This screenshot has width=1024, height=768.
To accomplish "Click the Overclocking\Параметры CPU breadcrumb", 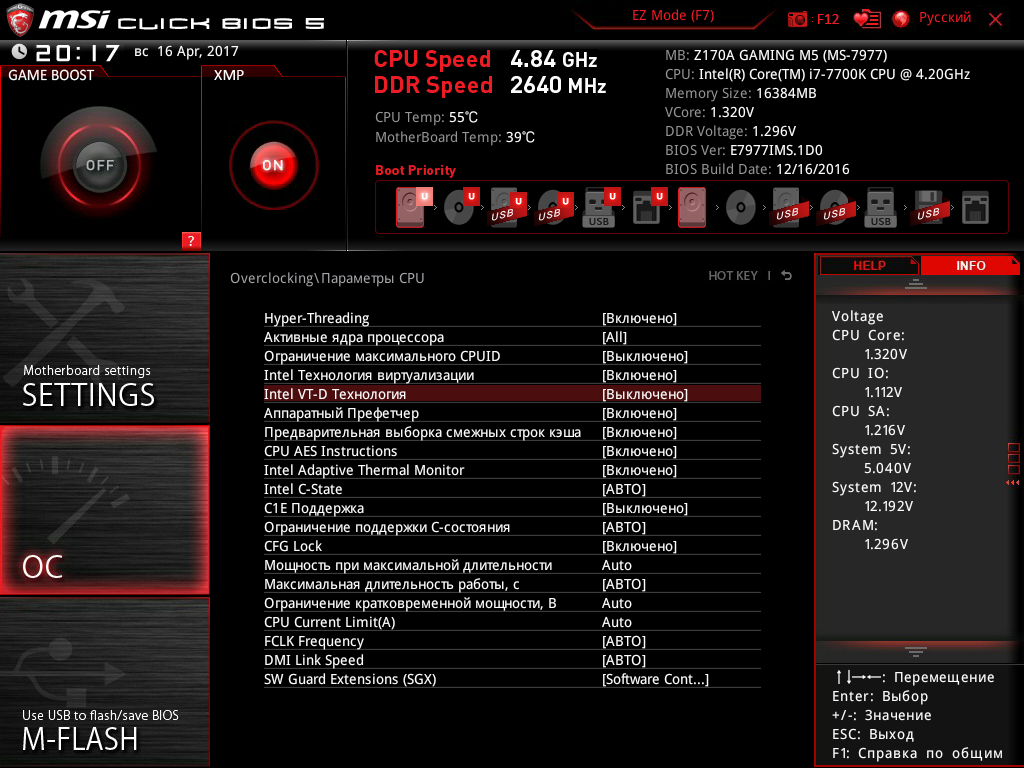I will 327,278.
